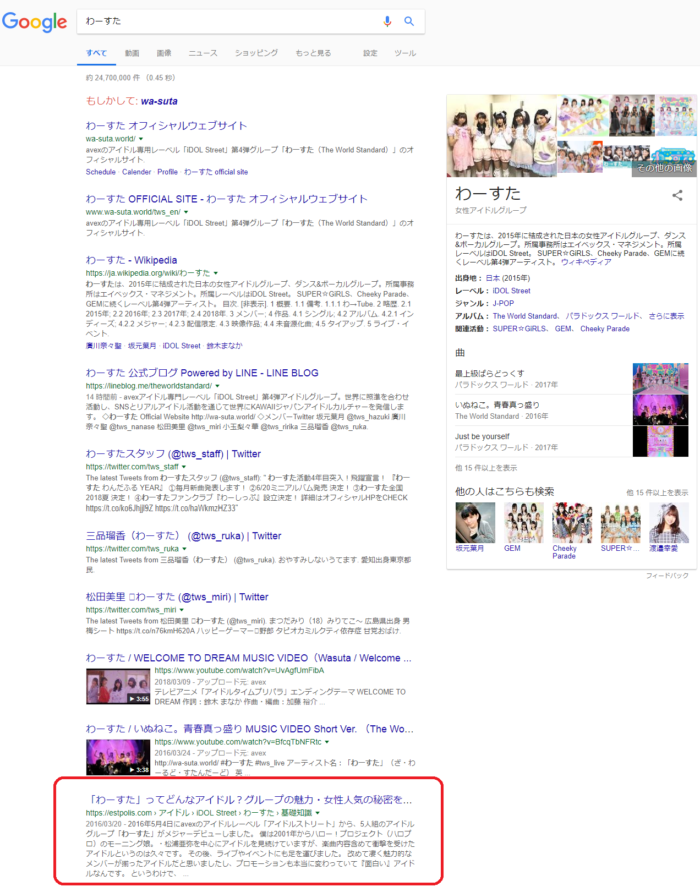Click the blue search magnifier icon

point(409,21)
